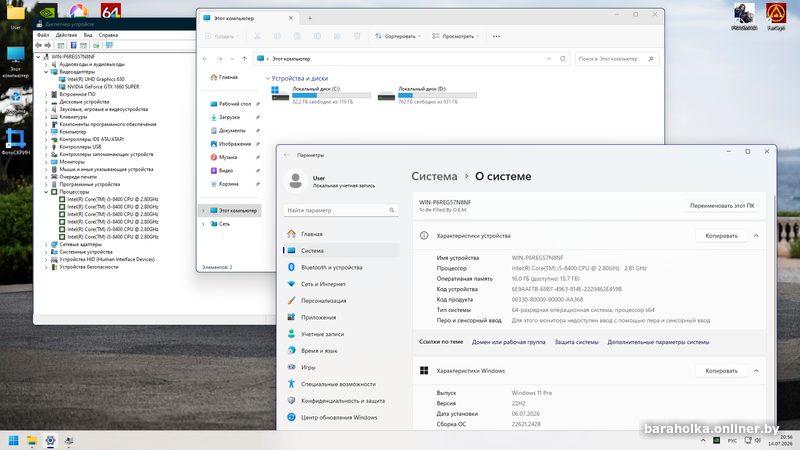Open Документы in Explorer sidebar
Image resolution: width=800 pixels, height=450 pixels.
(232, 131)
